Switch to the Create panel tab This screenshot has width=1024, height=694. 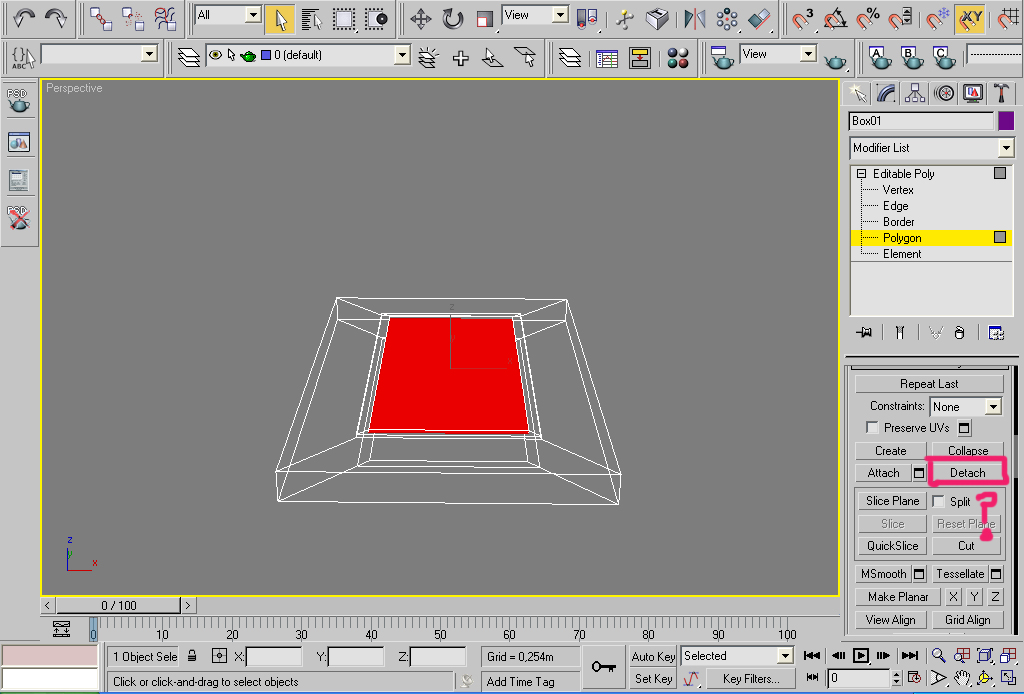(857, 93)
